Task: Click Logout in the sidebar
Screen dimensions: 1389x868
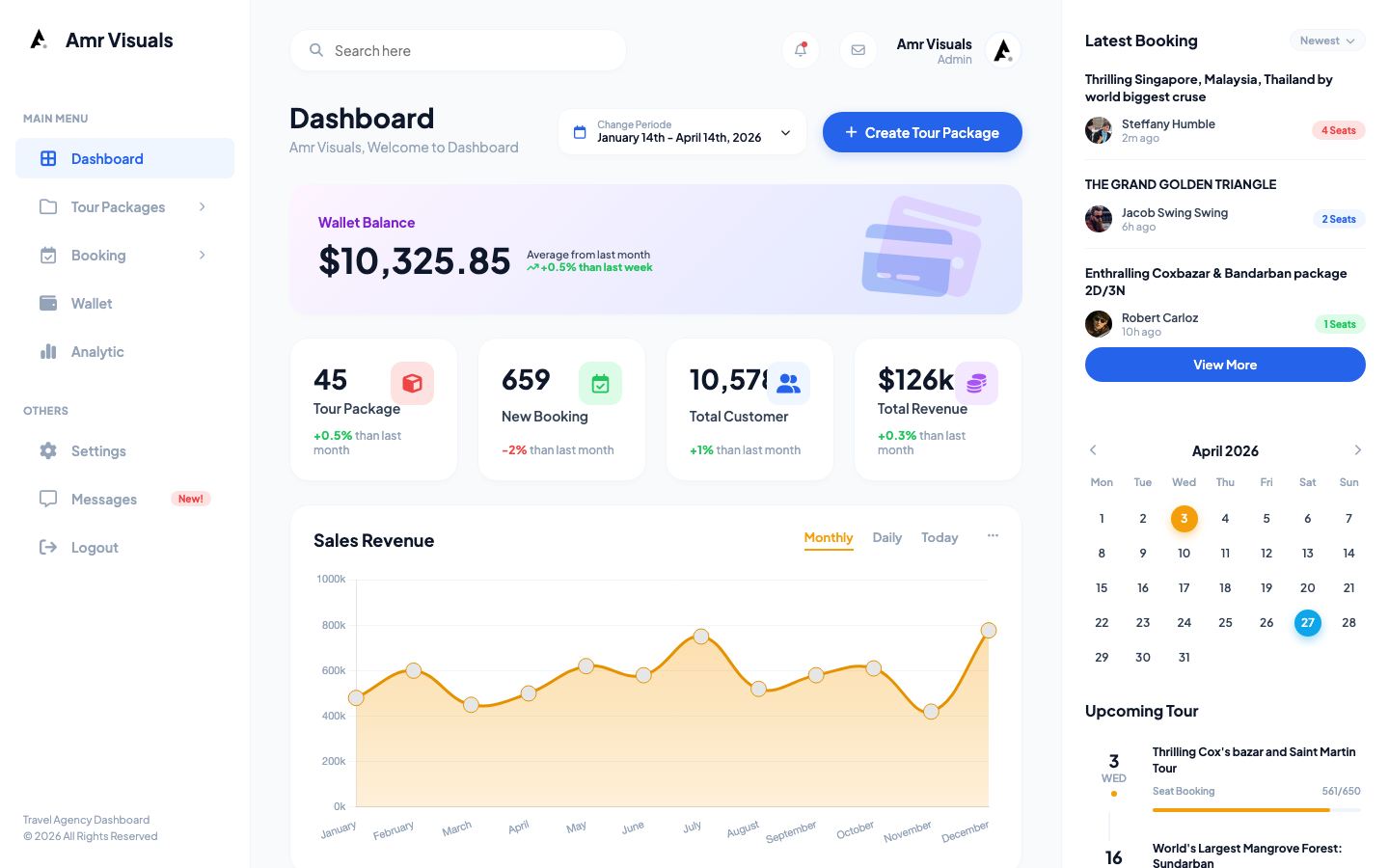Action: point(124,547)
